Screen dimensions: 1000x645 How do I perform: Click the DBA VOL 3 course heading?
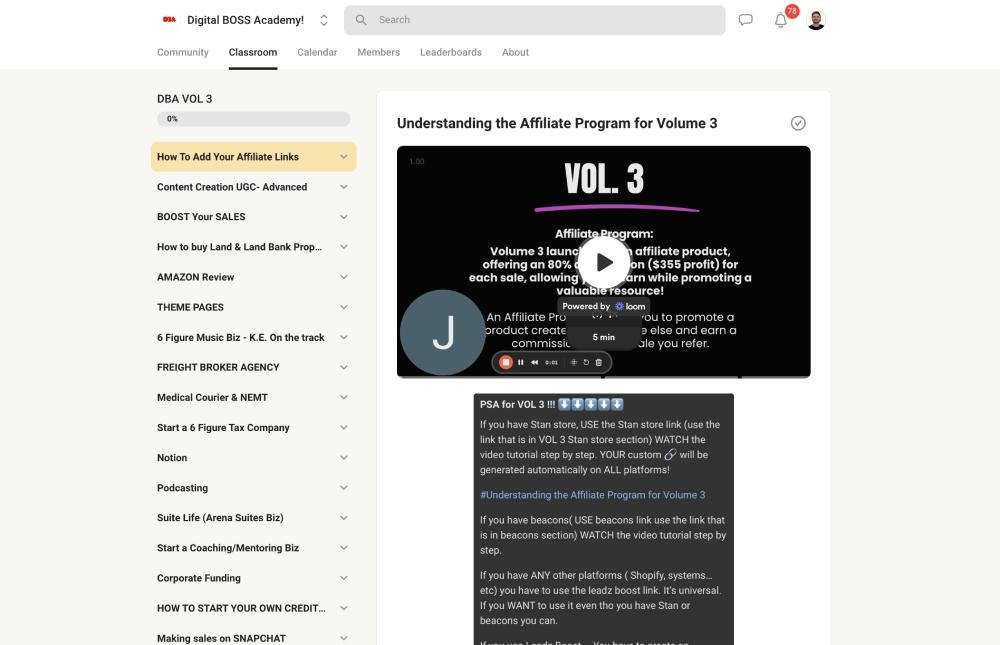(x=184, y=99)
